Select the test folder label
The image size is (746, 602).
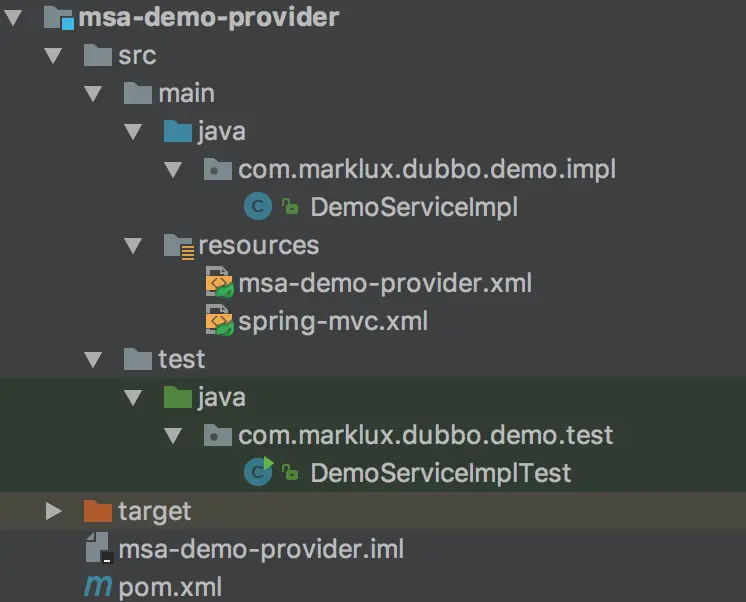182,359
